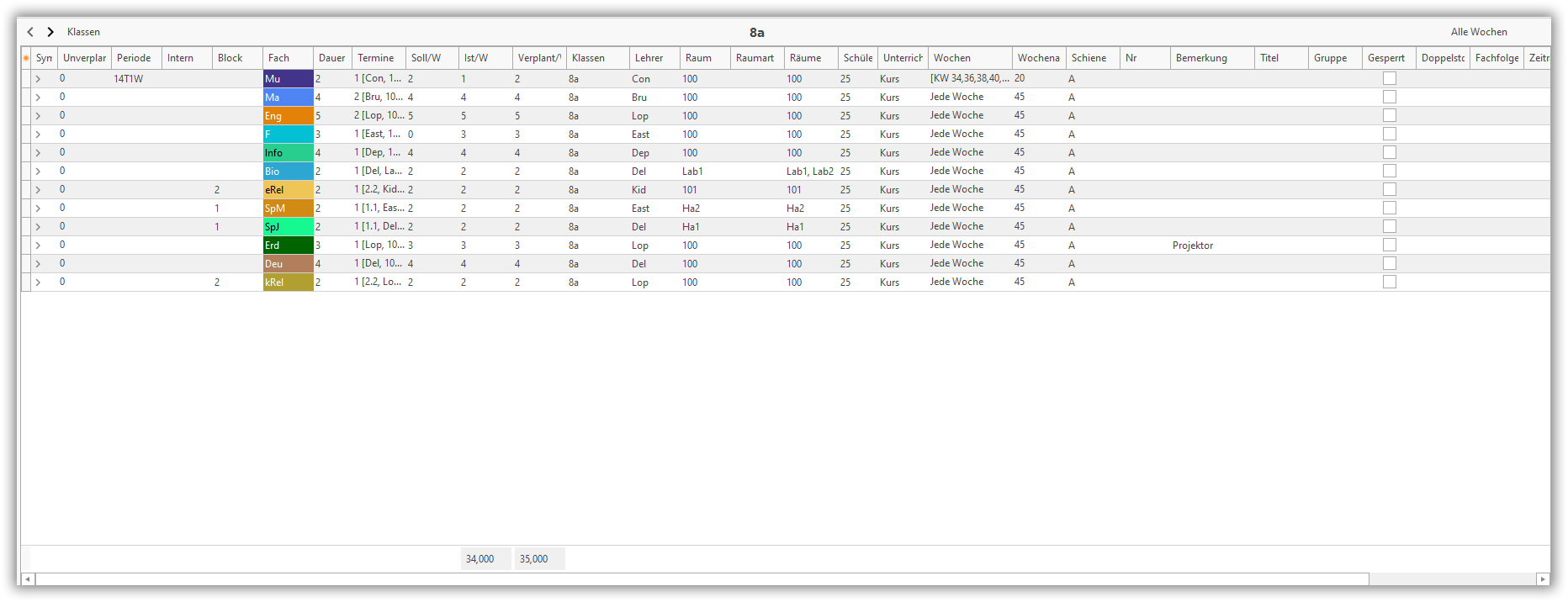Open the Alle Wochen week filter
The image size is (1568, 602).
[x=1478, y=32]
